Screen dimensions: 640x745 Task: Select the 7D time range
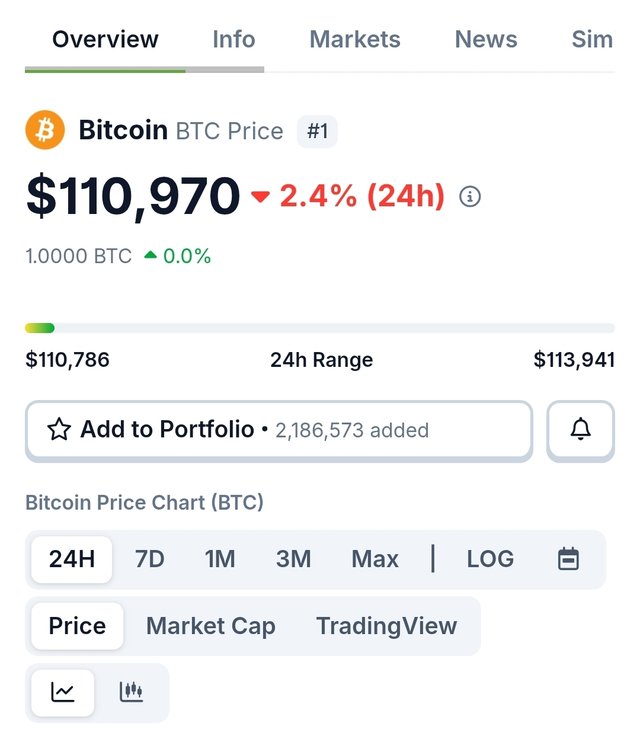[x=149, y=559]
